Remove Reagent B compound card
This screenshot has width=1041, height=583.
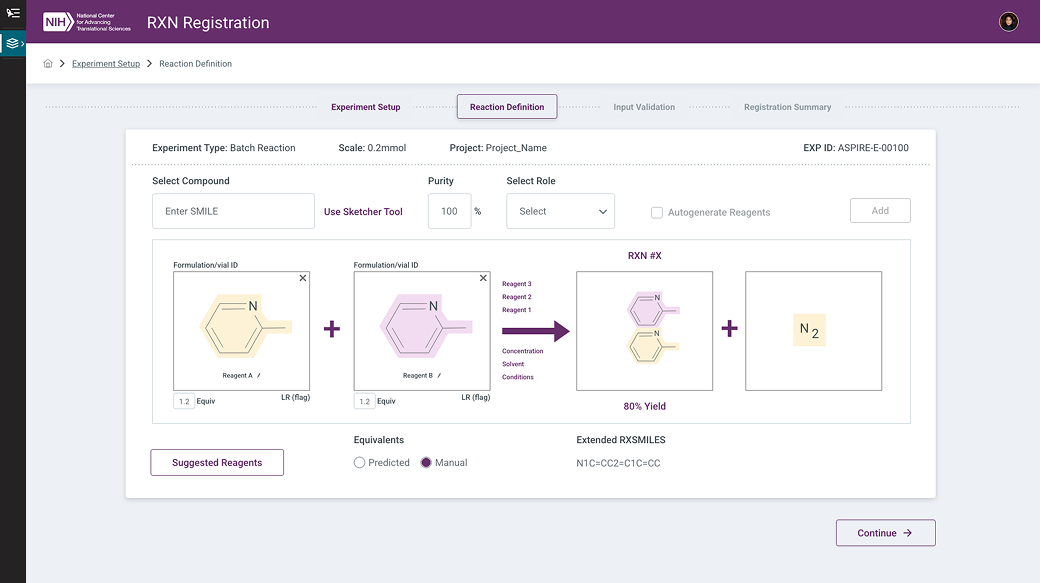(x=483, y=278)
